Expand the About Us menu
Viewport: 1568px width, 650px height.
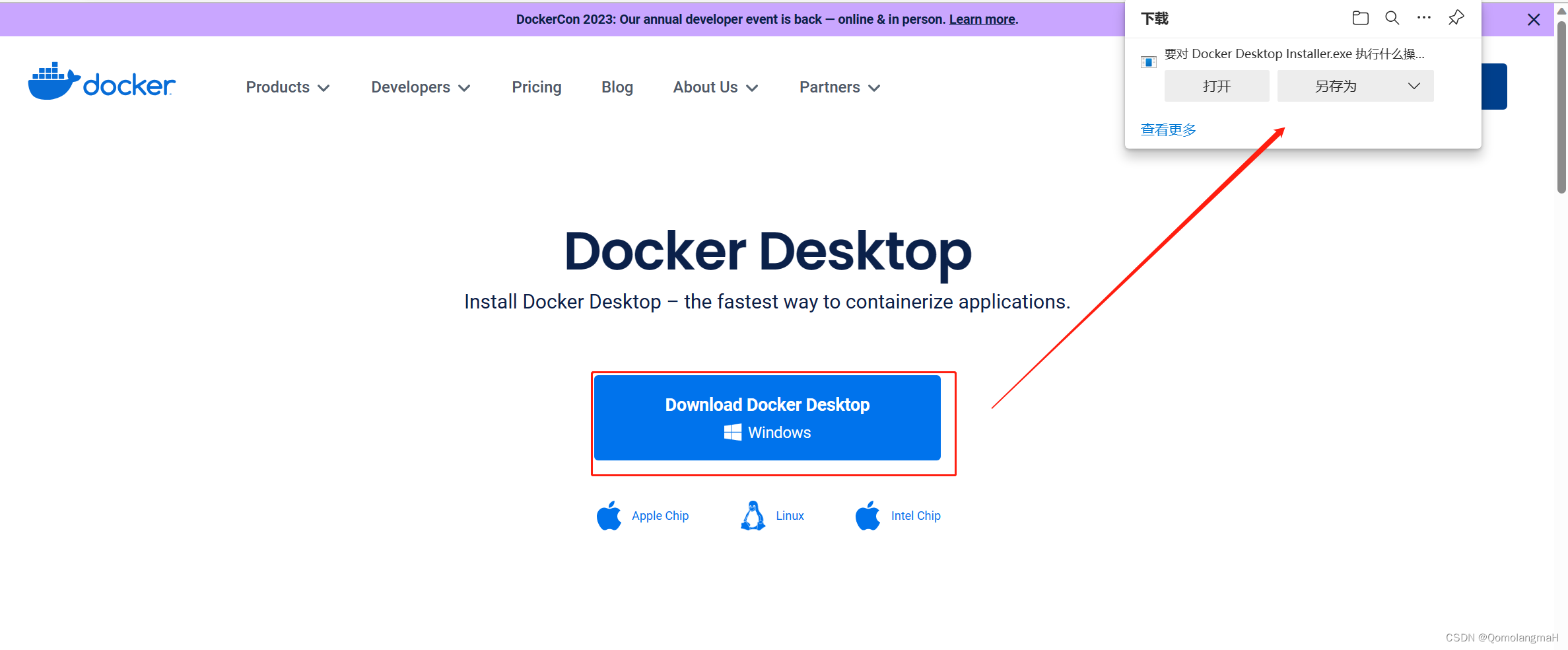[715, 87]
